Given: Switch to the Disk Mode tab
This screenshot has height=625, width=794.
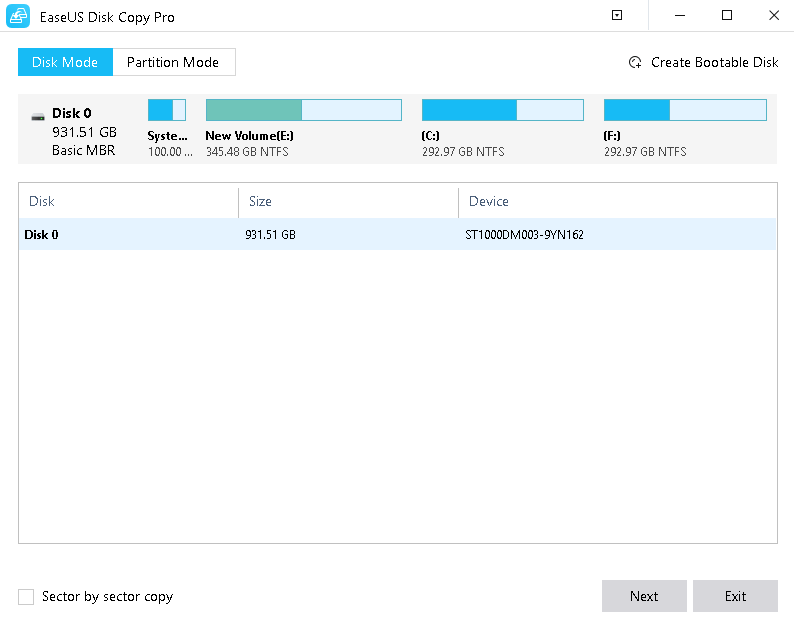Looking at the screenshot, I should click(65, 62).
